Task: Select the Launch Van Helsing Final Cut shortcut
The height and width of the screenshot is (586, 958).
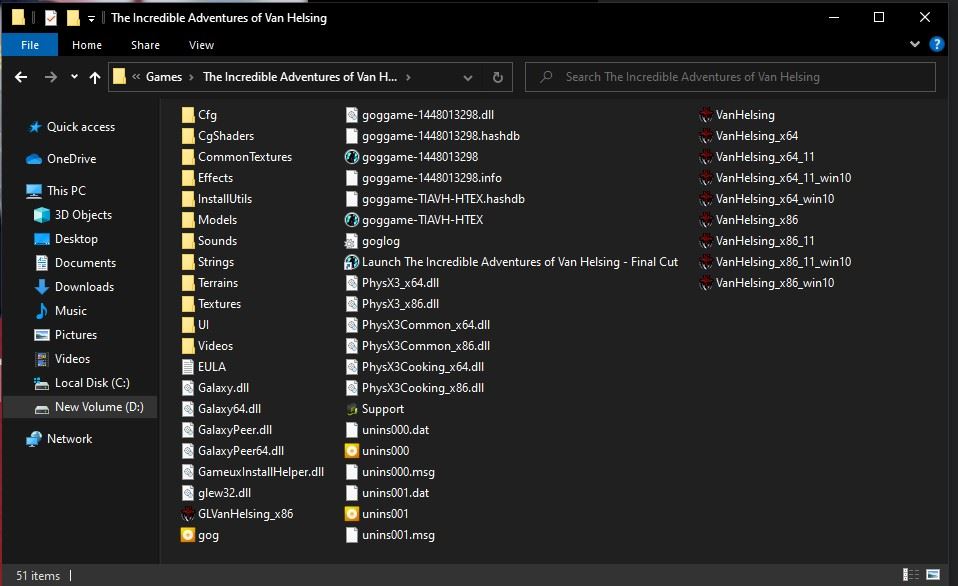Action: click(x=352, y=262)
